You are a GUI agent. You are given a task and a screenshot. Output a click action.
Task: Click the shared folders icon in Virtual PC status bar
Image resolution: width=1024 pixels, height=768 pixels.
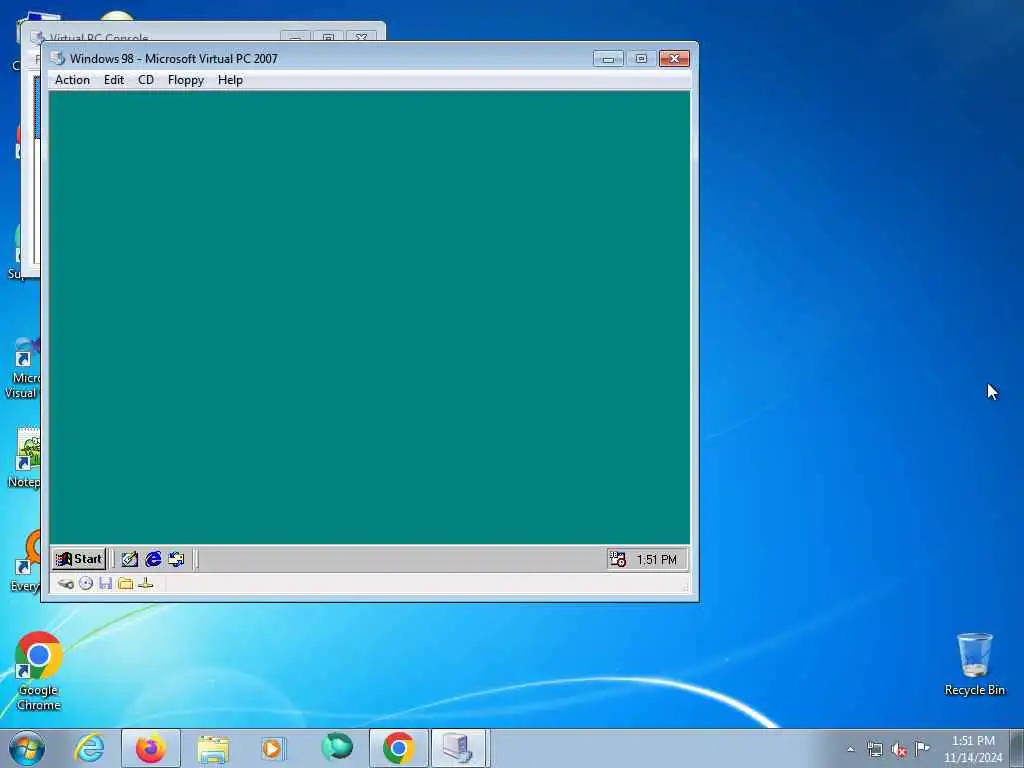pos(125,584)
